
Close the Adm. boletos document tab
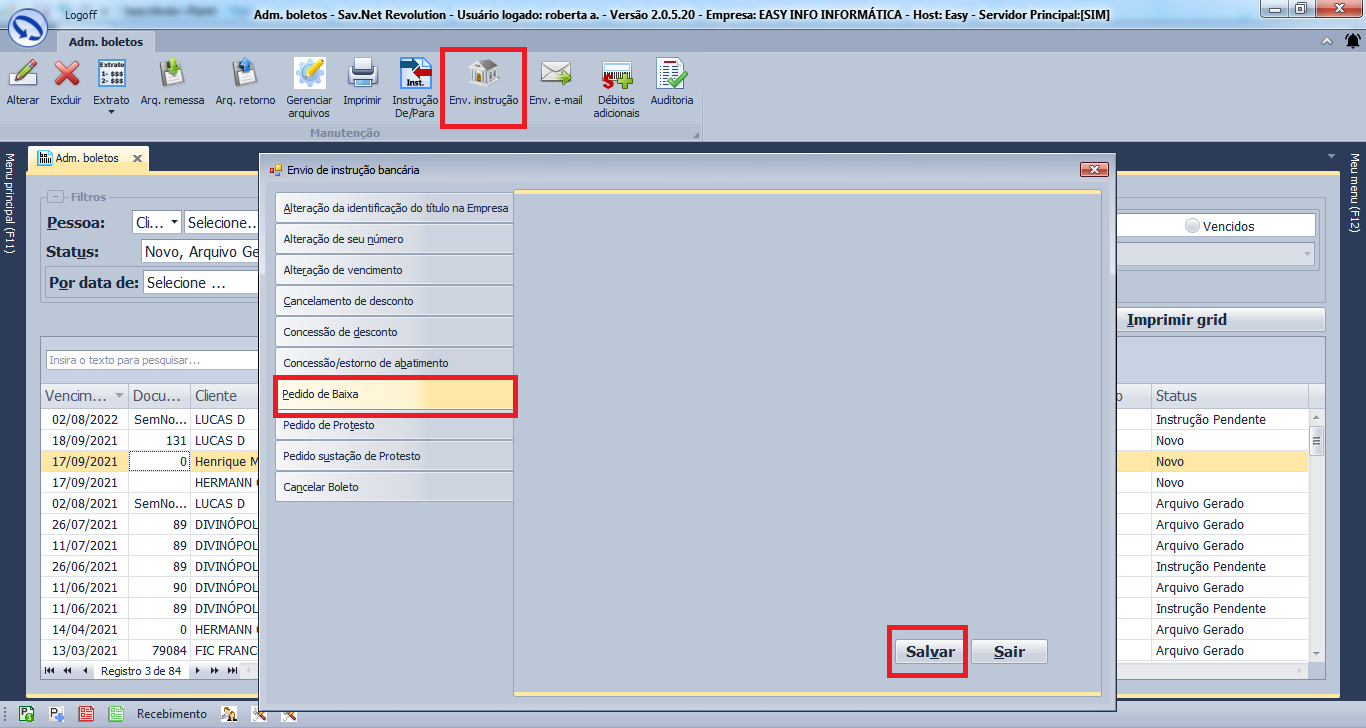[137, 158]
